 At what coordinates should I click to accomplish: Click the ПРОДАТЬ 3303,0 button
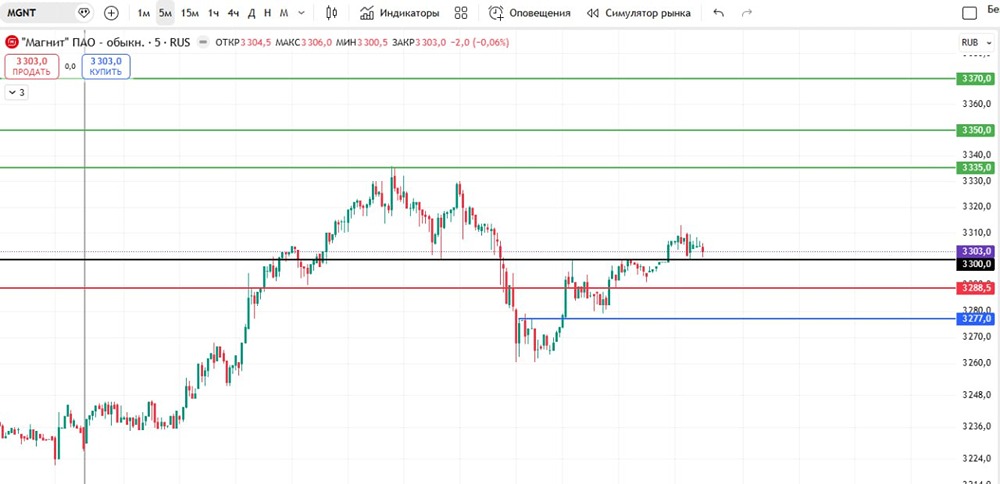pyautogui.click(x=31, y=66)
